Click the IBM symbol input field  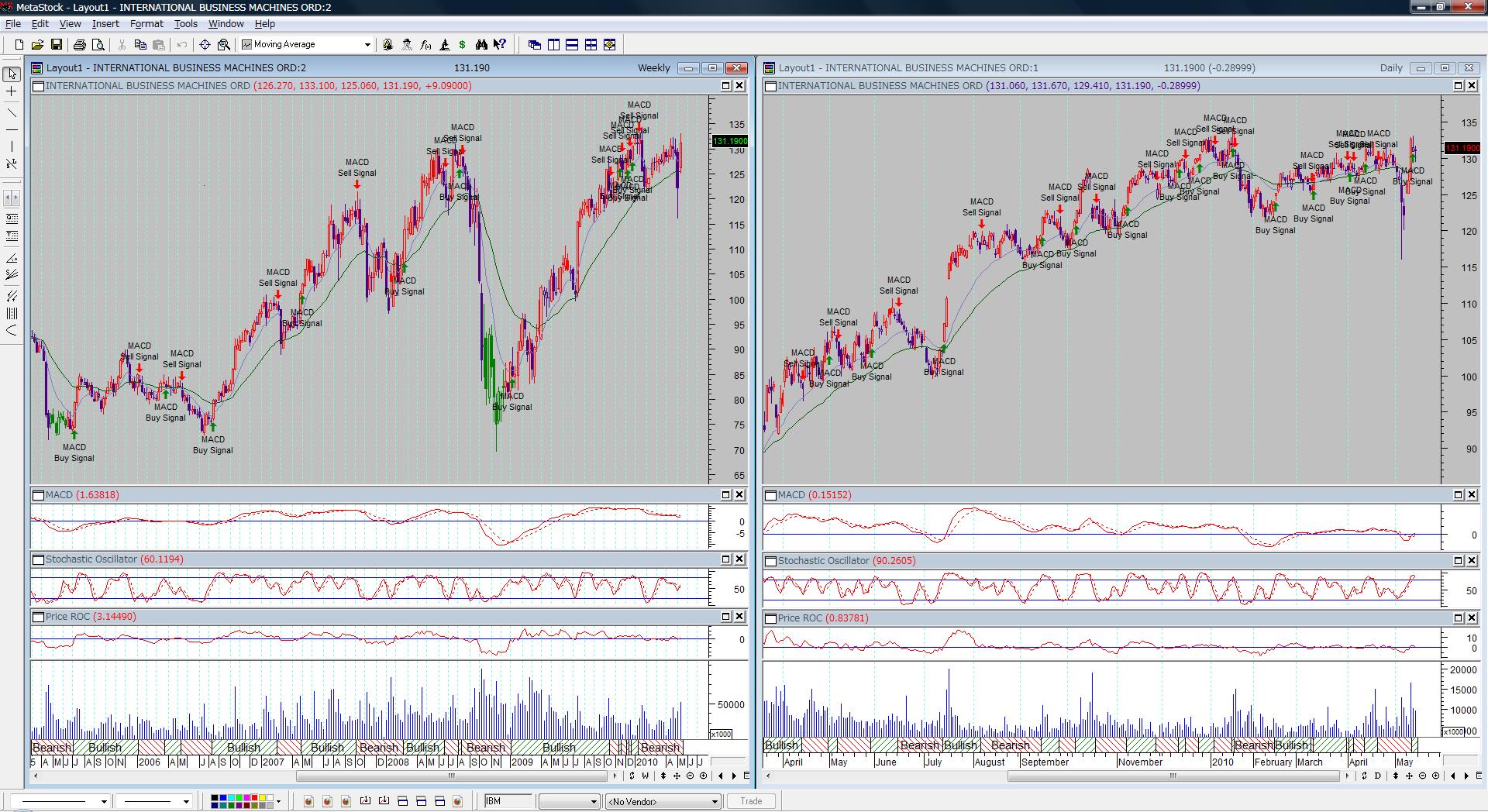[508, 801]
